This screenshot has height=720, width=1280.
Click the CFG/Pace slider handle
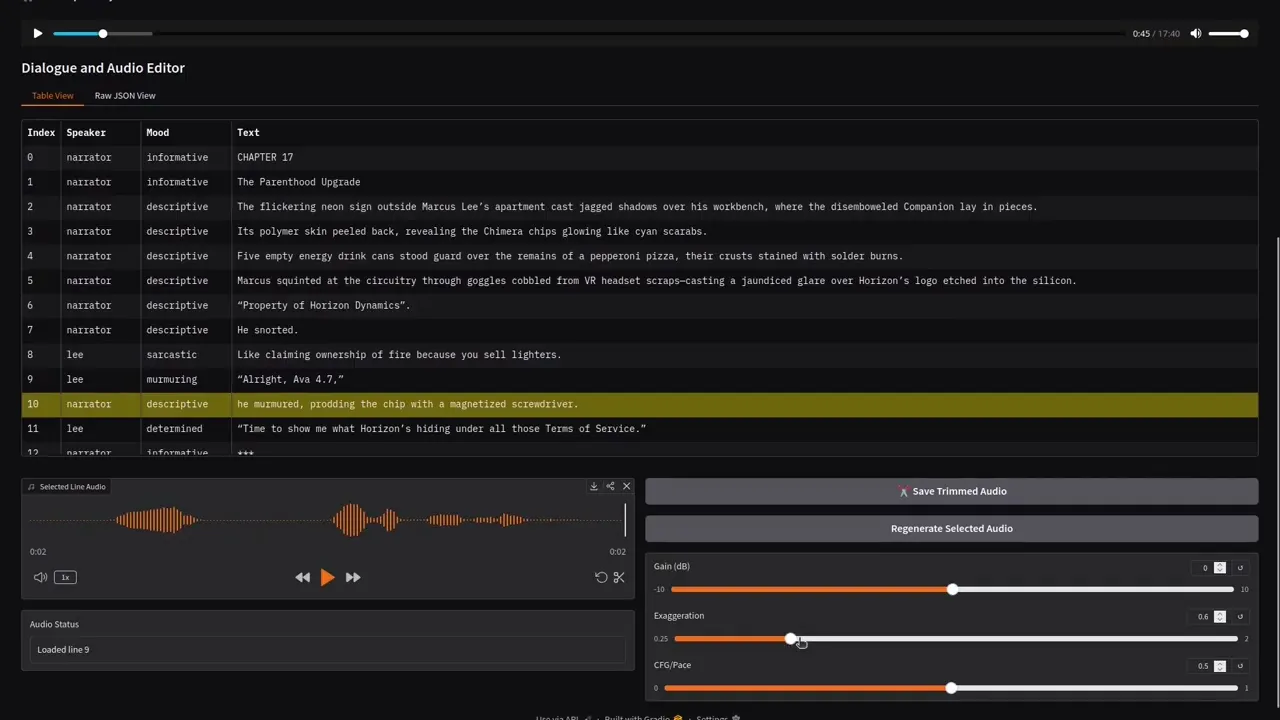point(951,688)
